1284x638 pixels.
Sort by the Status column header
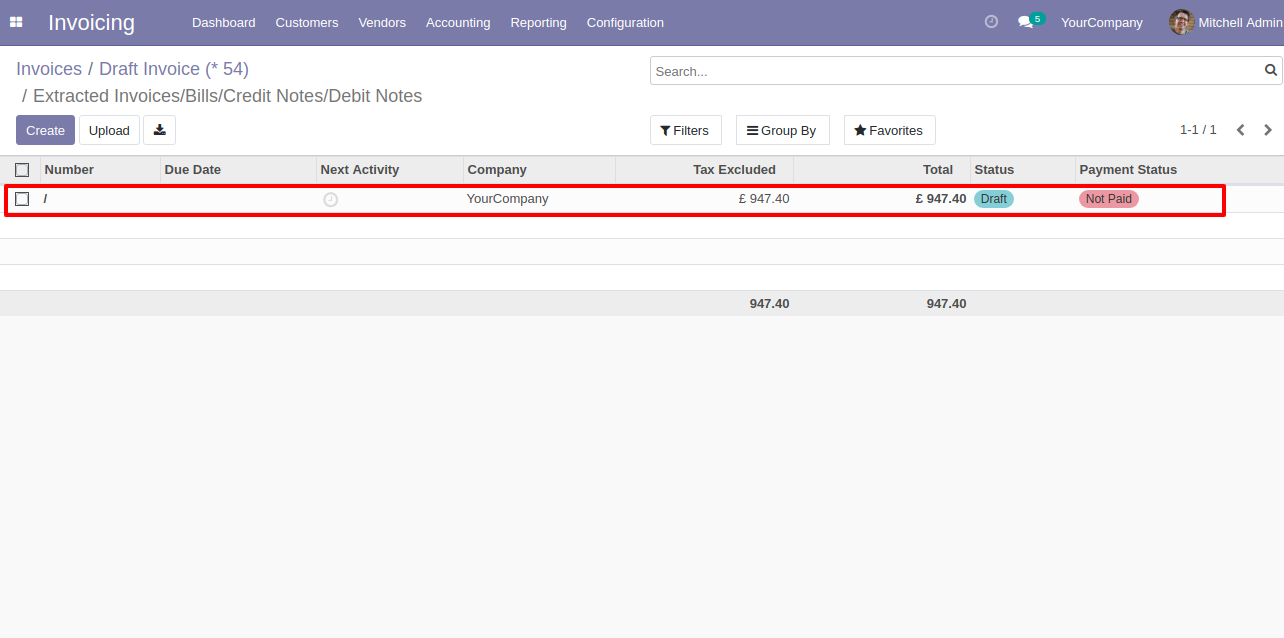tap(1022, 170)
